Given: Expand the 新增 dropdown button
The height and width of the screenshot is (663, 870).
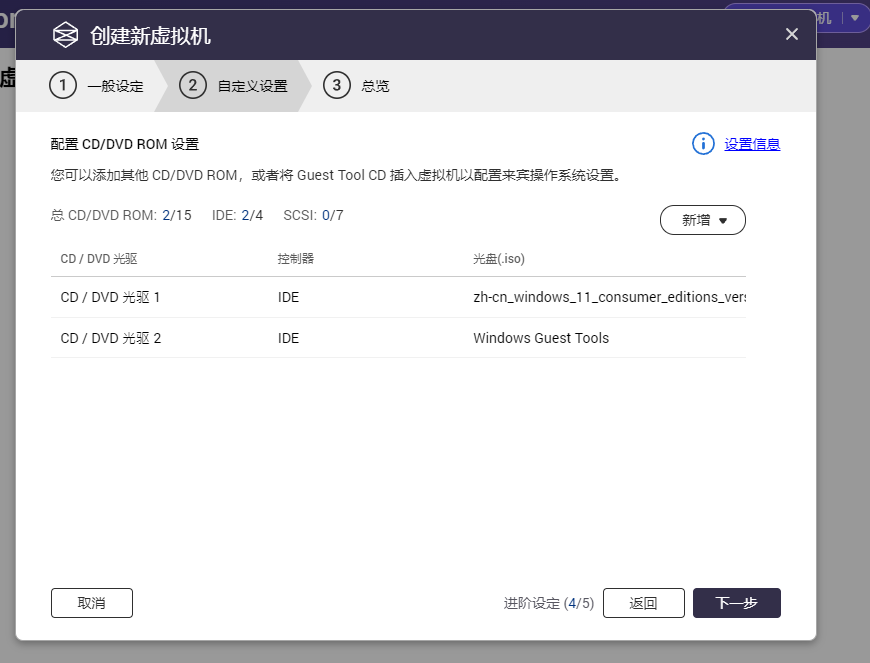Looking at the screenshot, I should pos(703,220).
